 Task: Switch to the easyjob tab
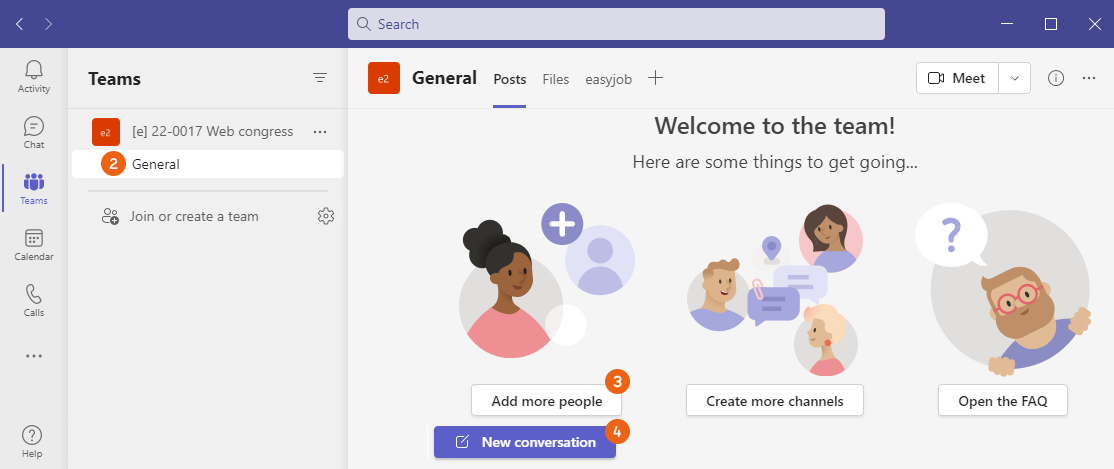click(608, 79)
